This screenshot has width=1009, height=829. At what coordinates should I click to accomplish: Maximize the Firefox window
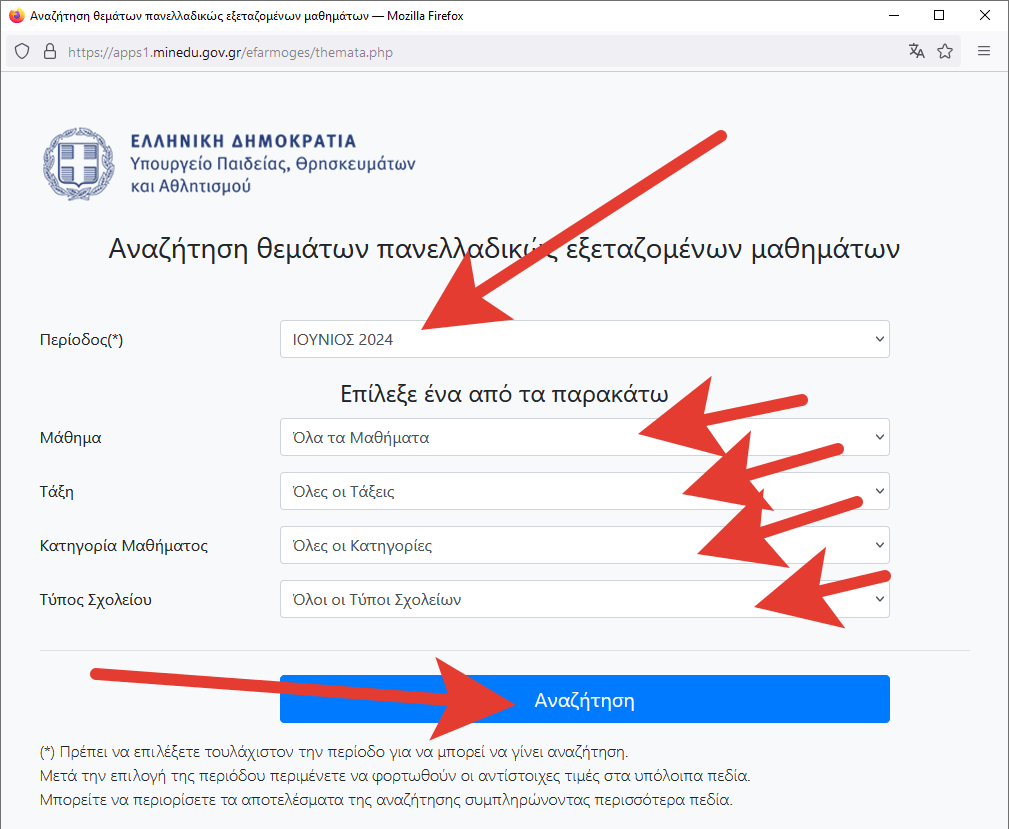939,15
